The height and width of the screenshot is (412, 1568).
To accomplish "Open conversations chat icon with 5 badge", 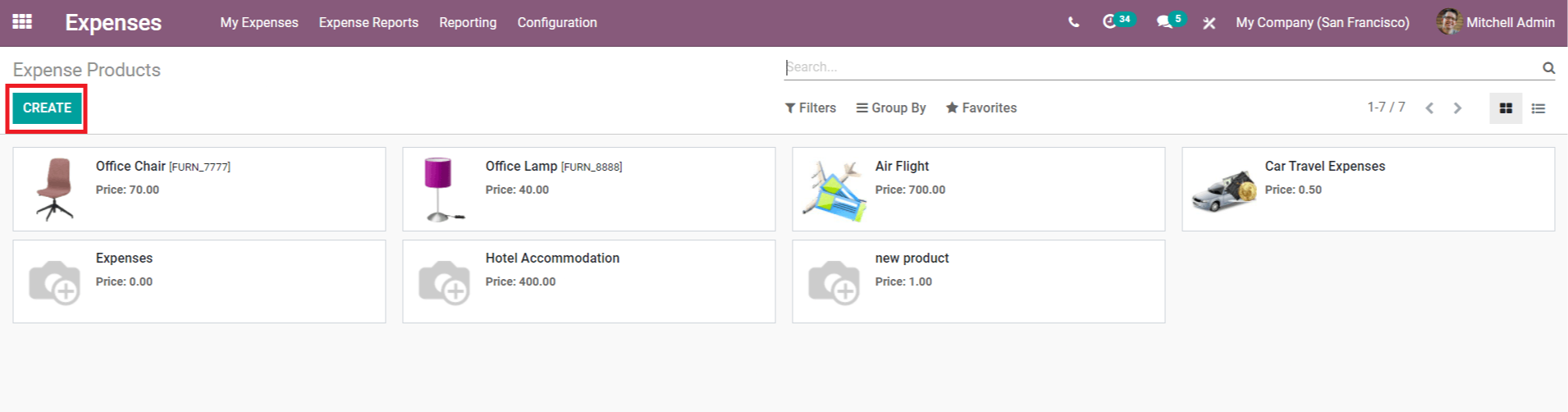I will pyautogui.click(x=1164, y=22).
